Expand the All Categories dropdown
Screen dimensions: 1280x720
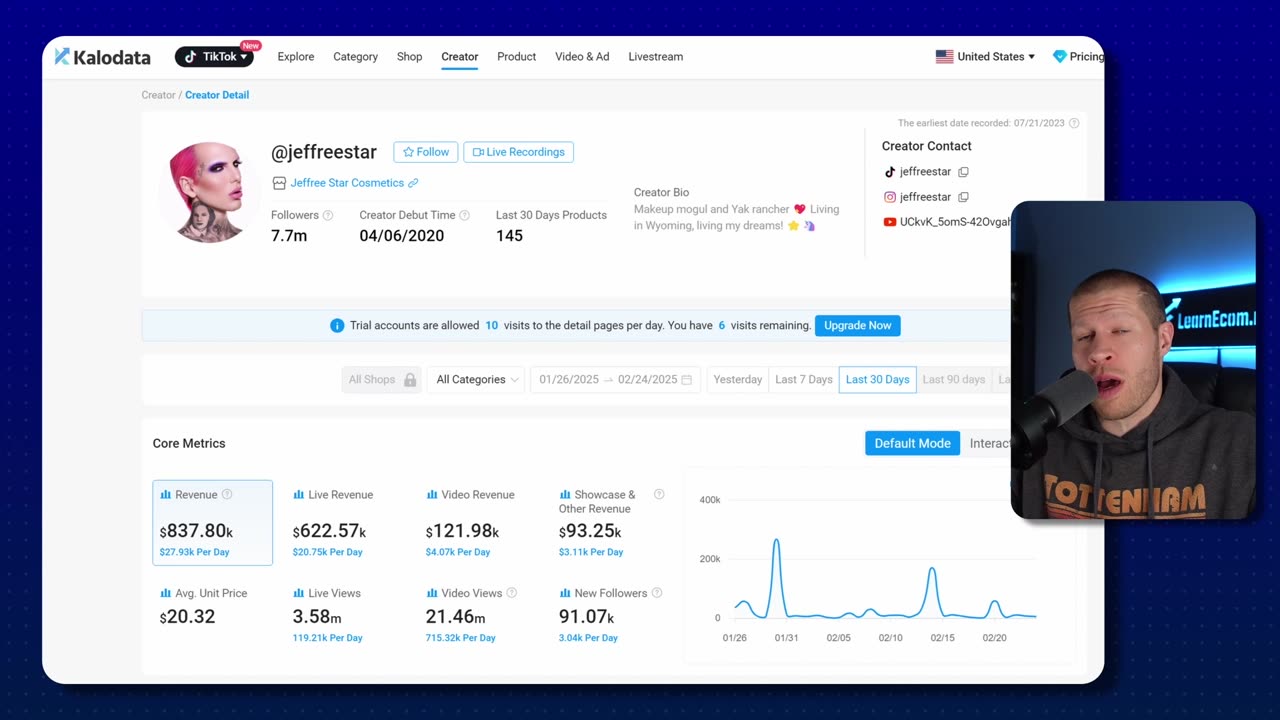tap(477, 380)
